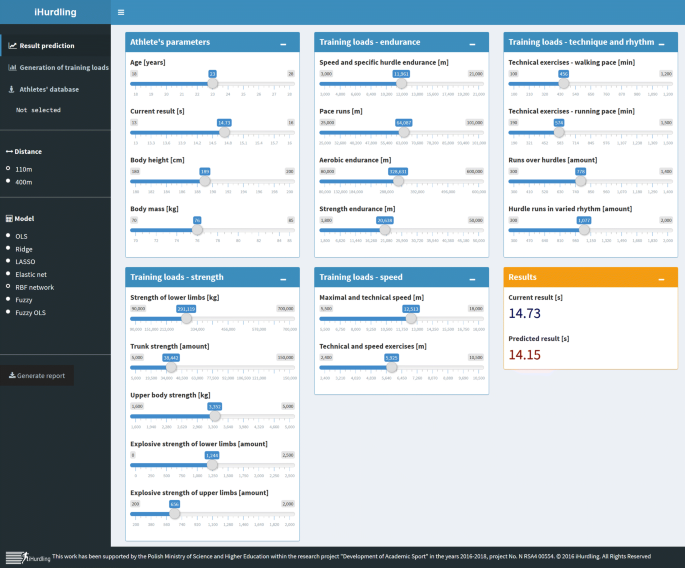Collapse the Training loads - endurance panel

472,44
